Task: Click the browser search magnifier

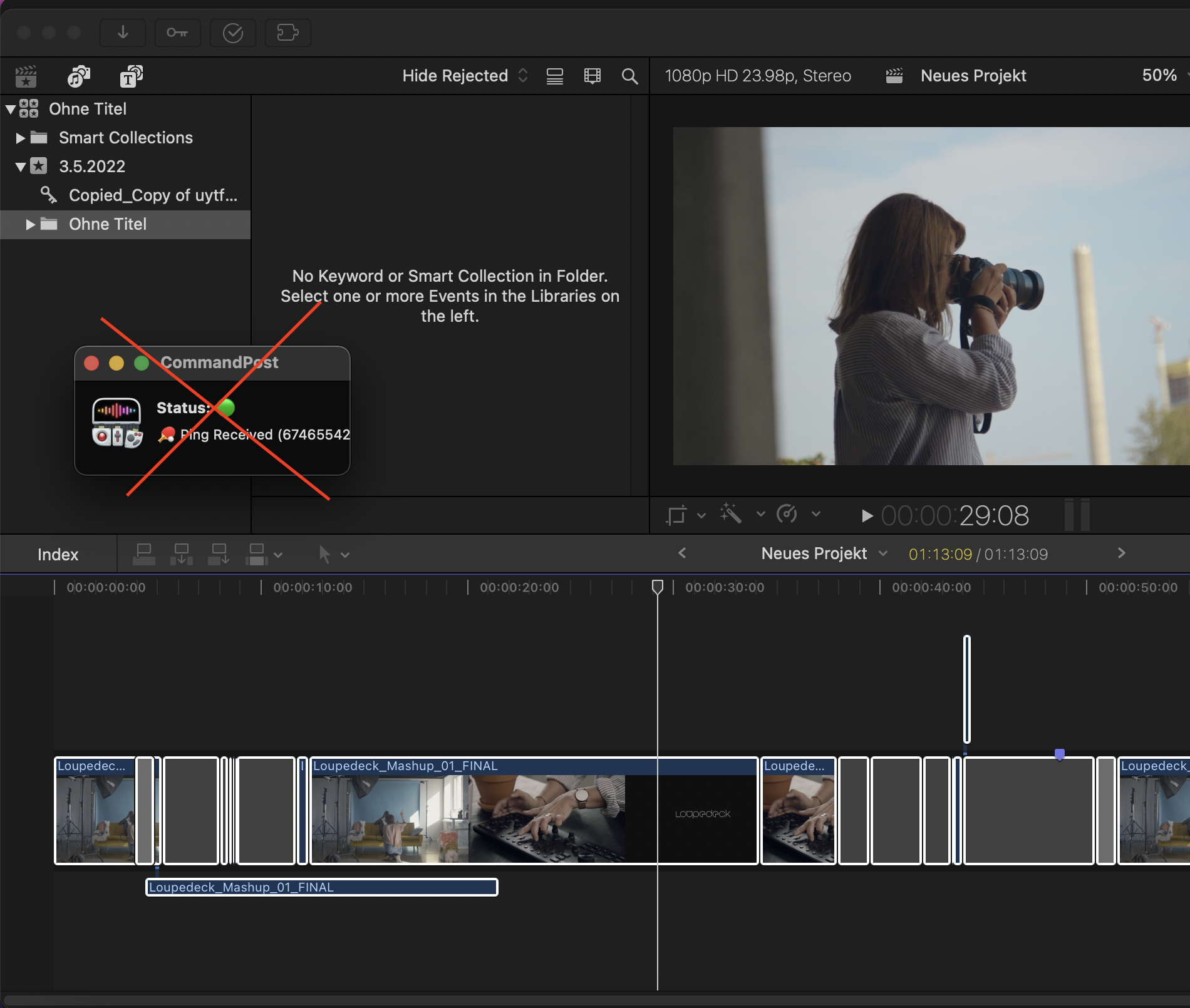Action: click(629, 76)
